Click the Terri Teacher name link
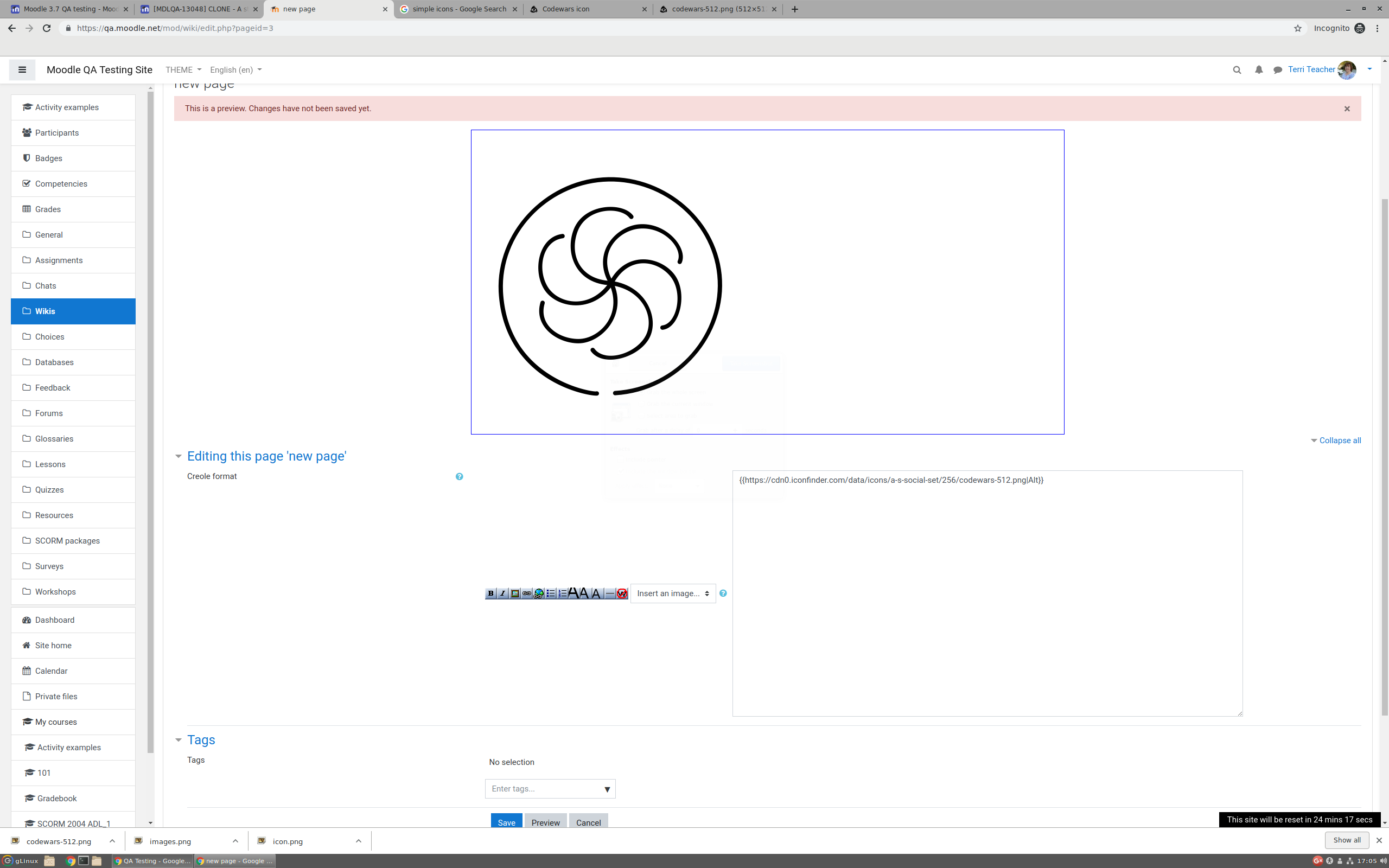 click(x=1311, y=69)
